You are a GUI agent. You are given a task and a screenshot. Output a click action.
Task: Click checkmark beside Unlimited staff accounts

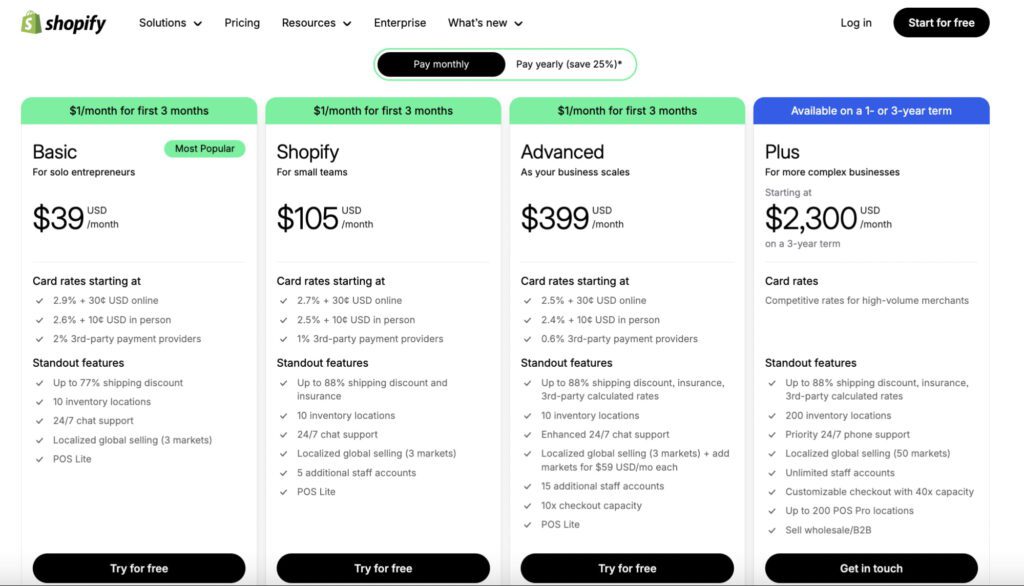(771, 473)
